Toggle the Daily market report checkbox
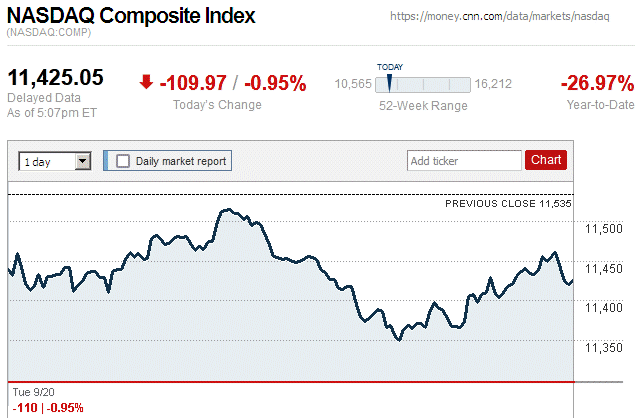 123,160
